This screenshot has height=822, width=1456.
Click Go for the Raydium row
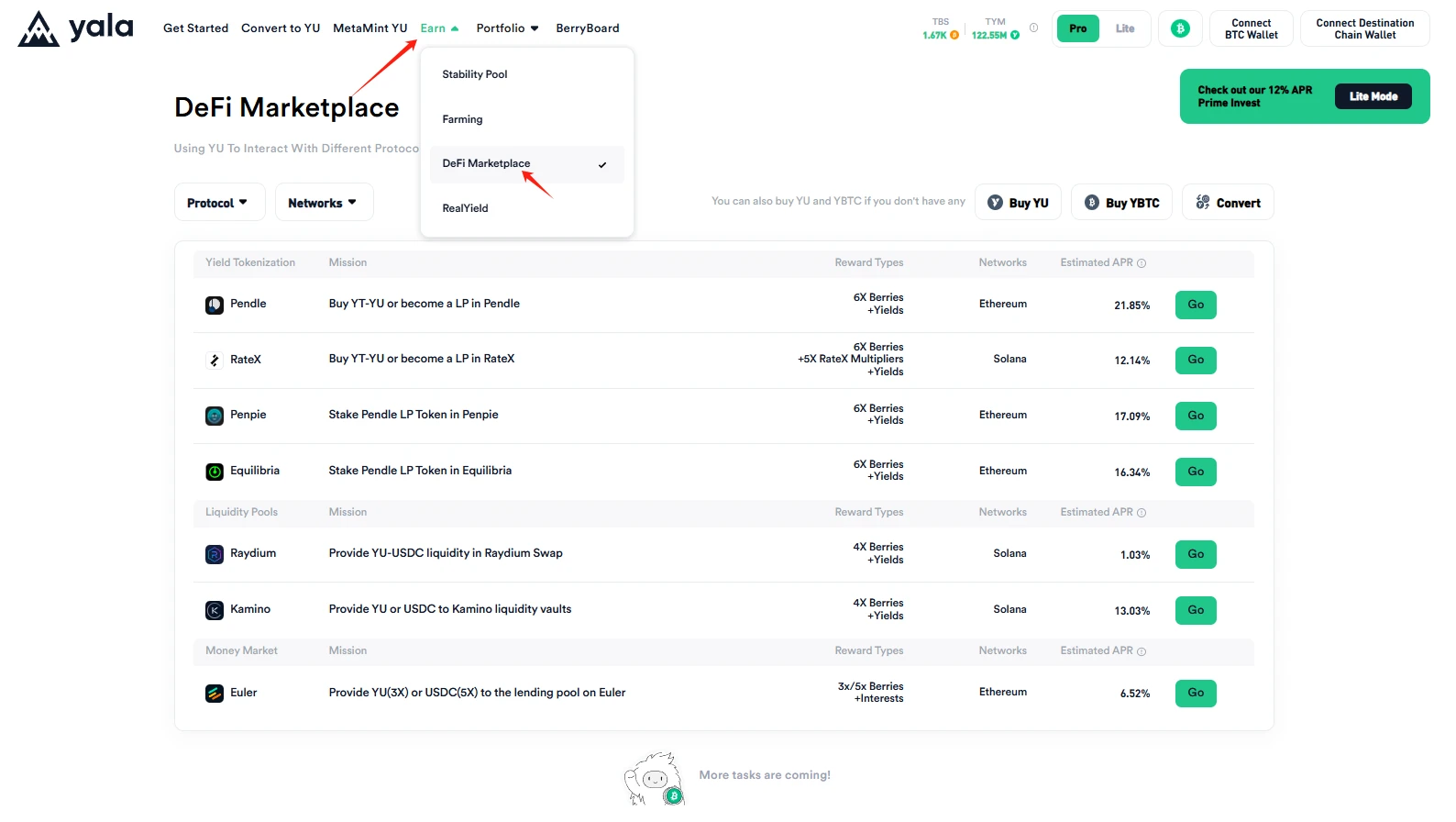(1196, 554)
